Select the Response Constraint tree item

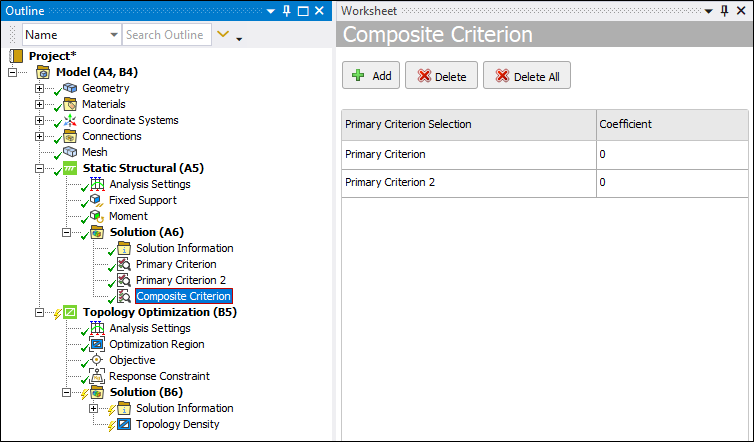(x=159, y=376)
